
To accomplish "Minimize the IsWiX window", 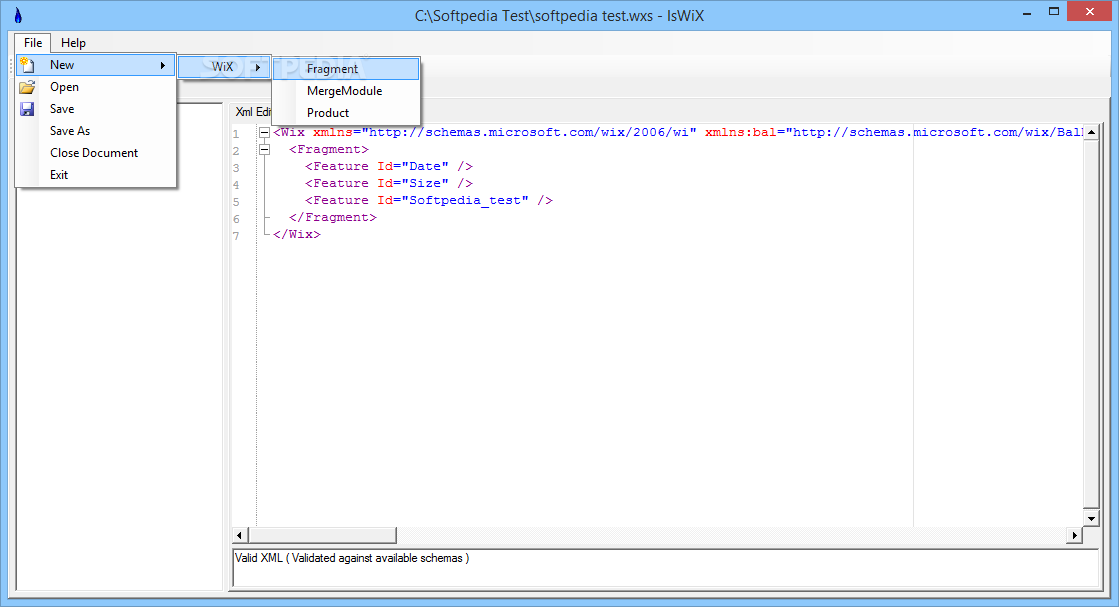I will tap(1027, 13).
